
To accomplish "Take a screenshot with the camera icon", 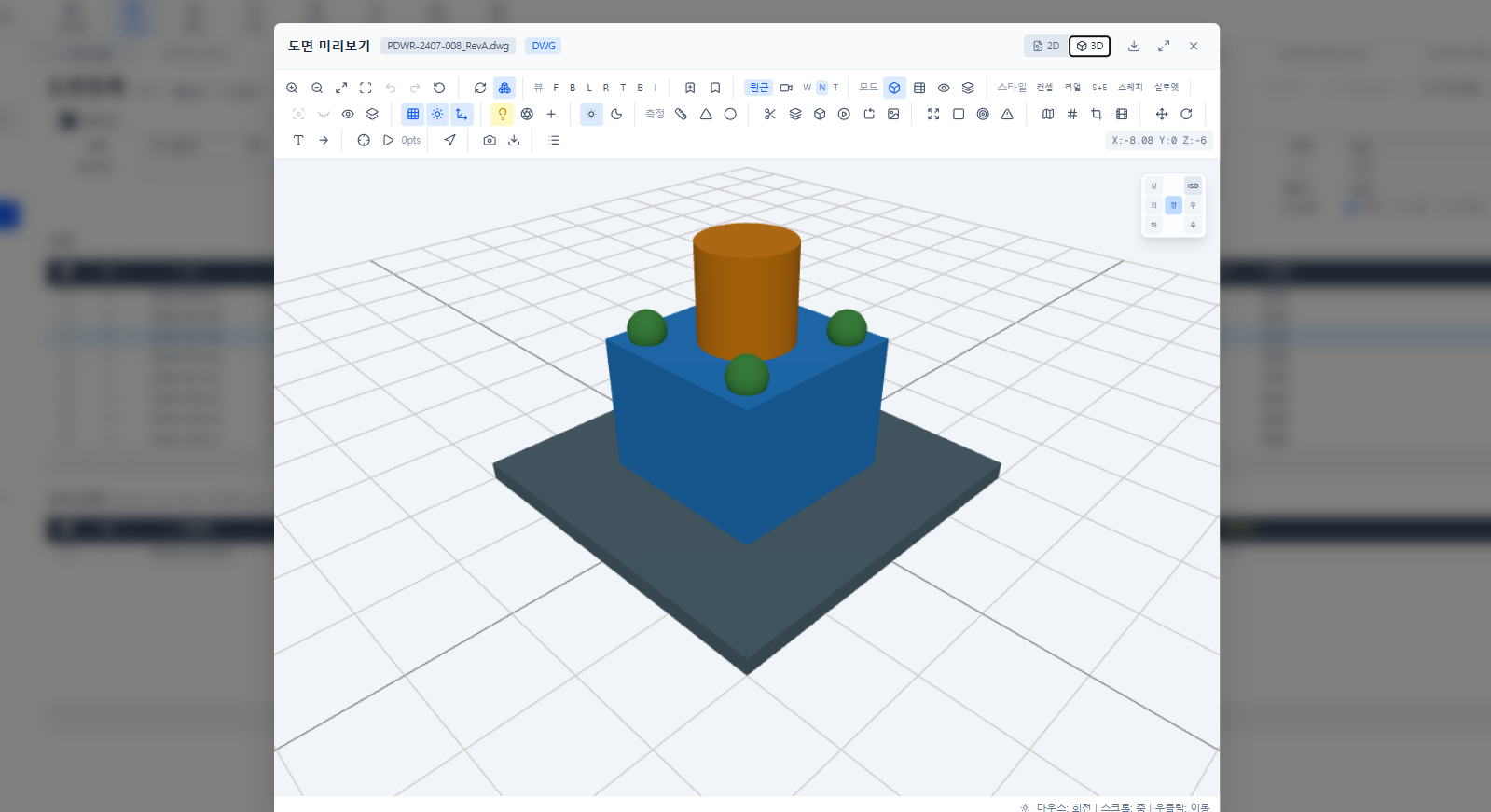I will pyautogui.click(x=490, y=140).
